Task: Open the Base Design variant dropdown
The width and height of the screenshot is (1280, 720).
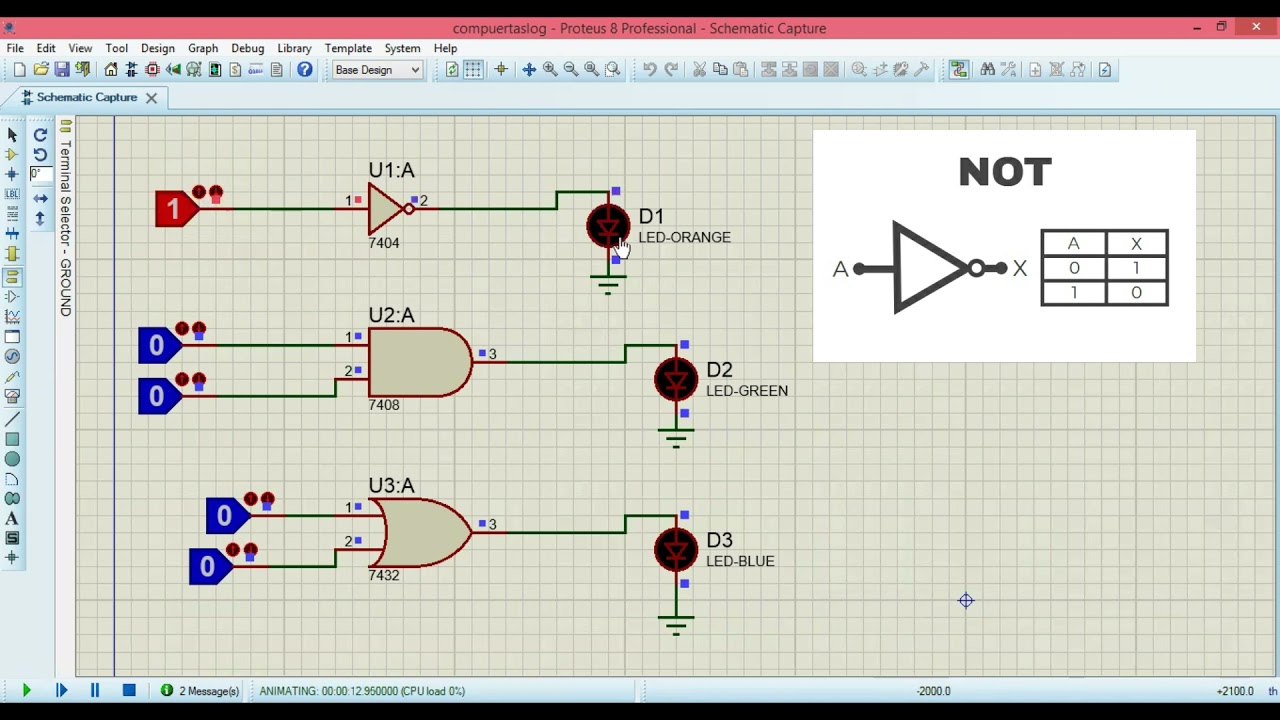Action: point(377,69)
